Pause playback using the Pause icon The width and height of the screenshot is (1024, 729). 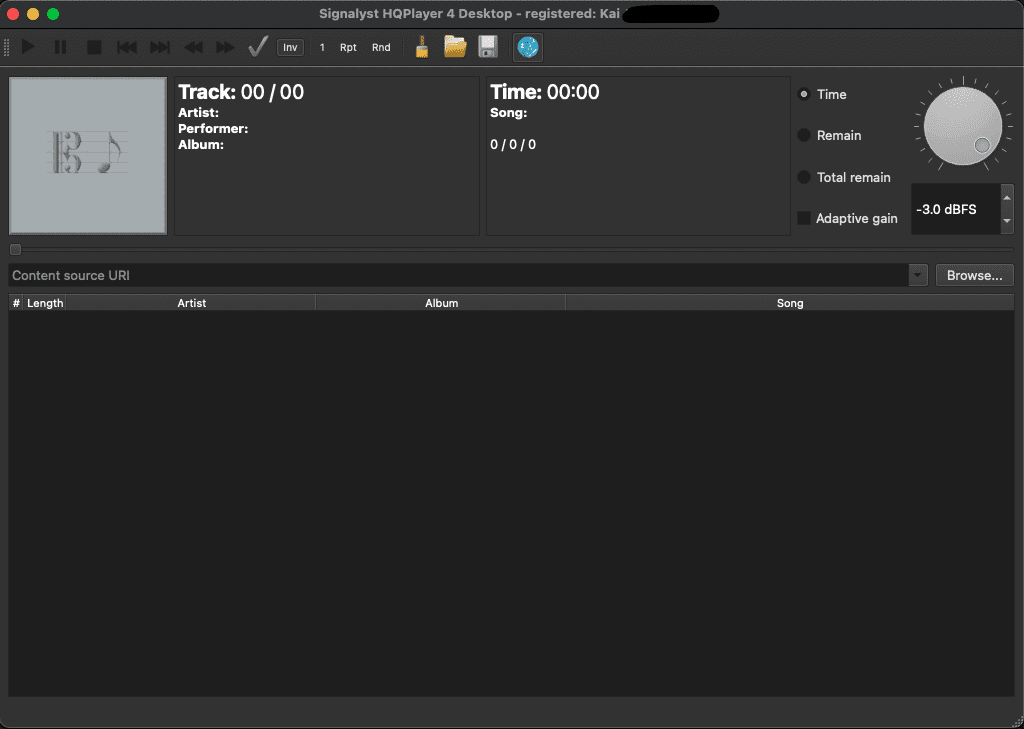click(61, 47)
